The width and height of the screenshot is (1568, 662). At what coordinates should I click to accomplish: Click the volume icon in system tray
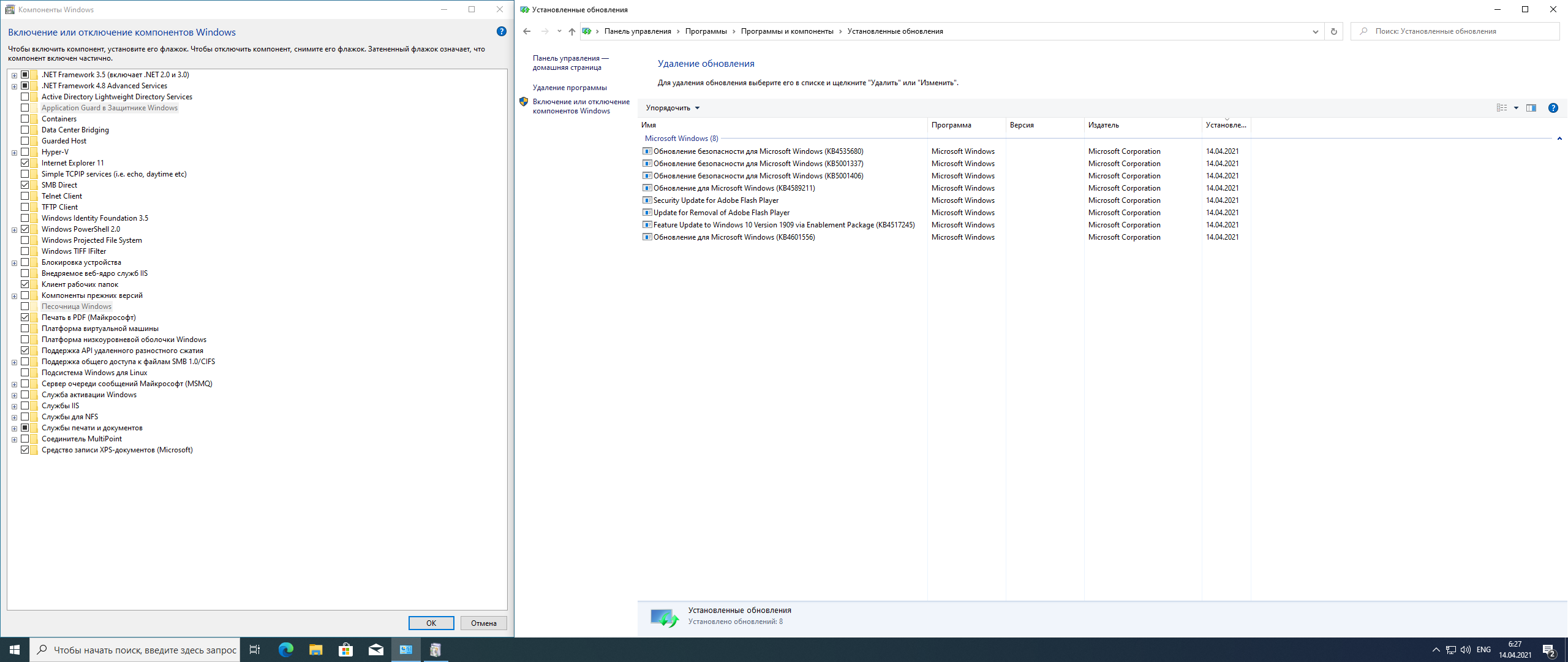tap(1465, 650)
